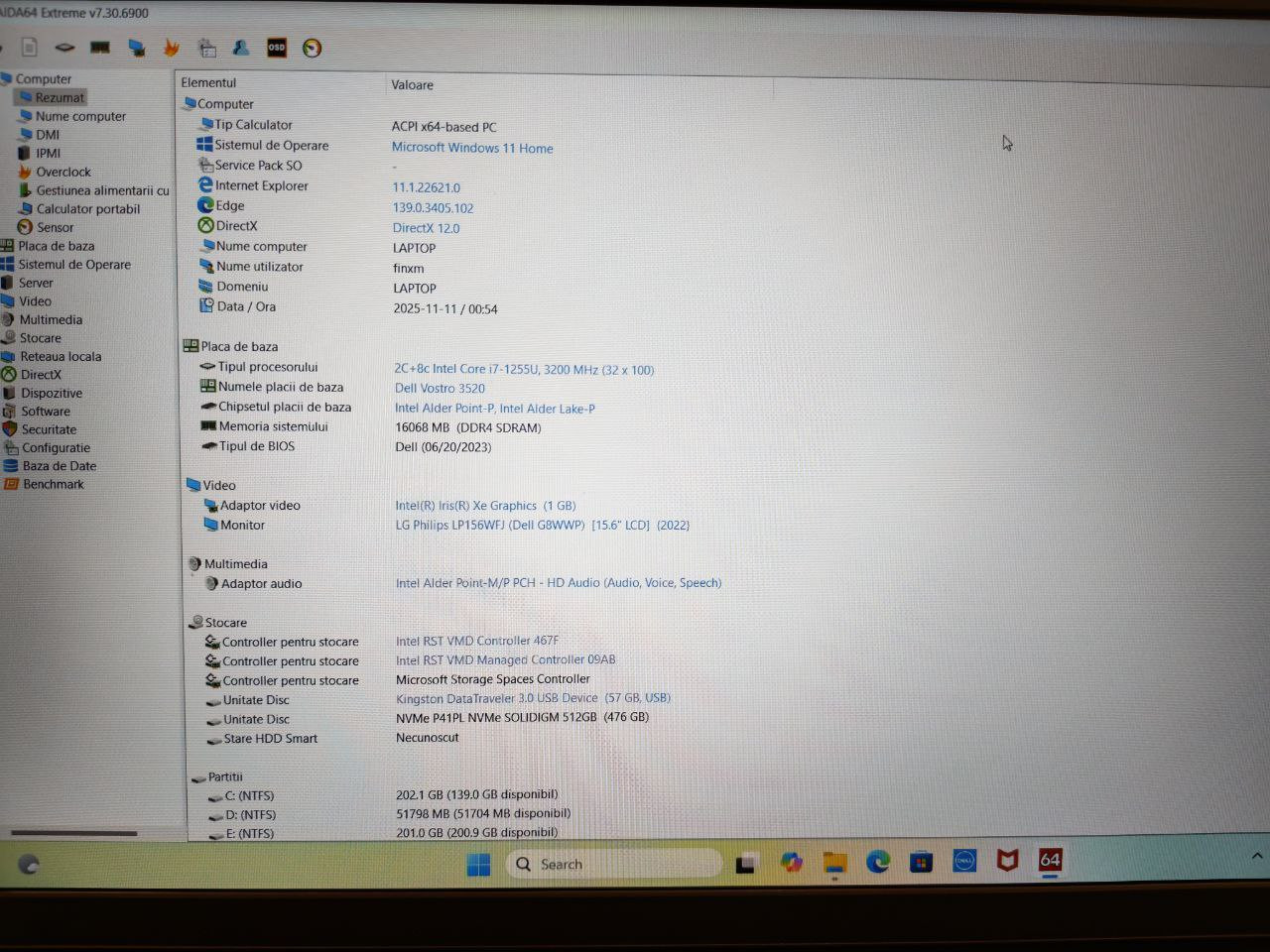Open monitor diagnostics toolbar icon

click(x=137, y=48)
